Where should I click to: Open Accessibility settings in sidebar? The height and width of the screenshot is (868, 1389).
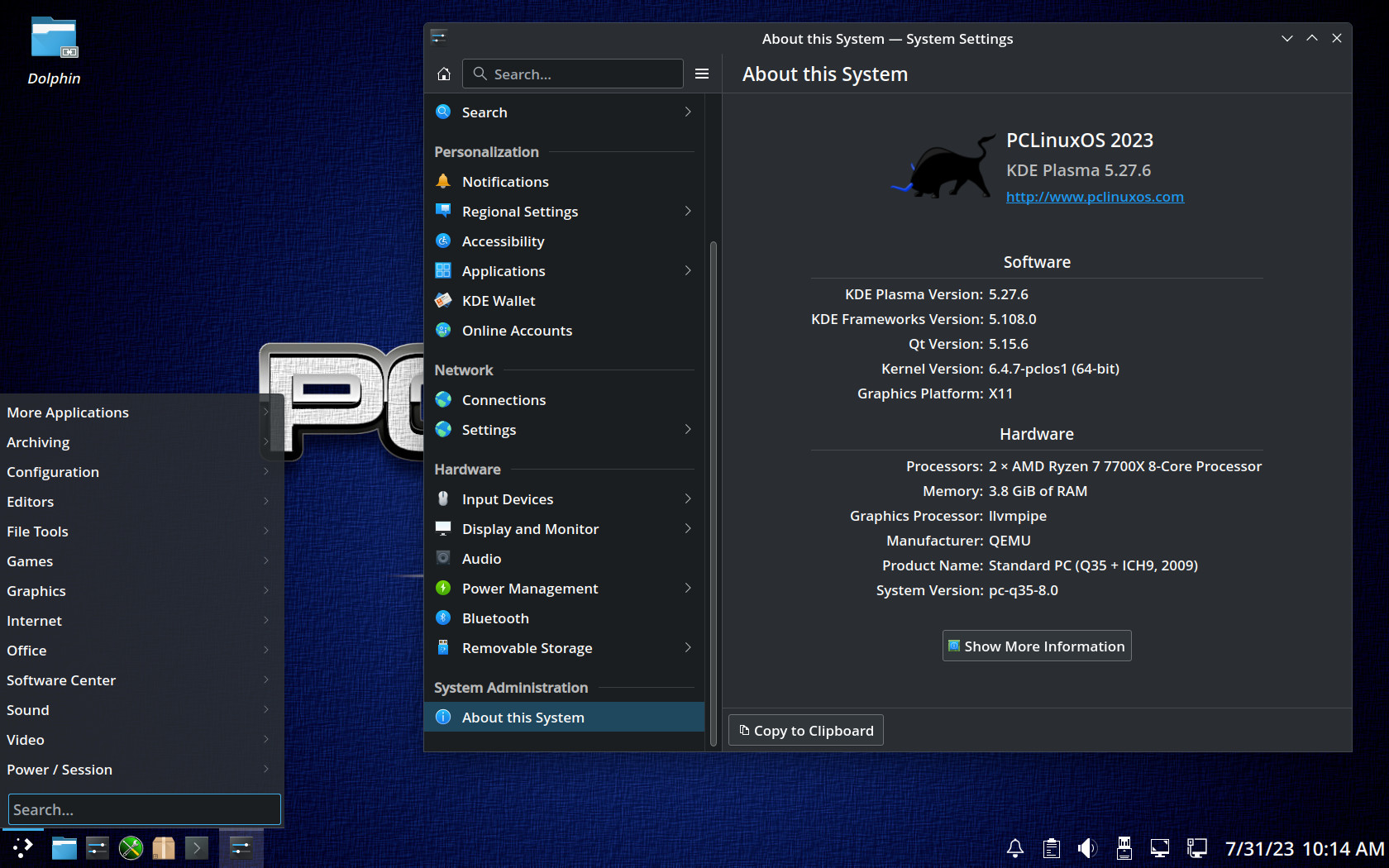coord(564,241)
